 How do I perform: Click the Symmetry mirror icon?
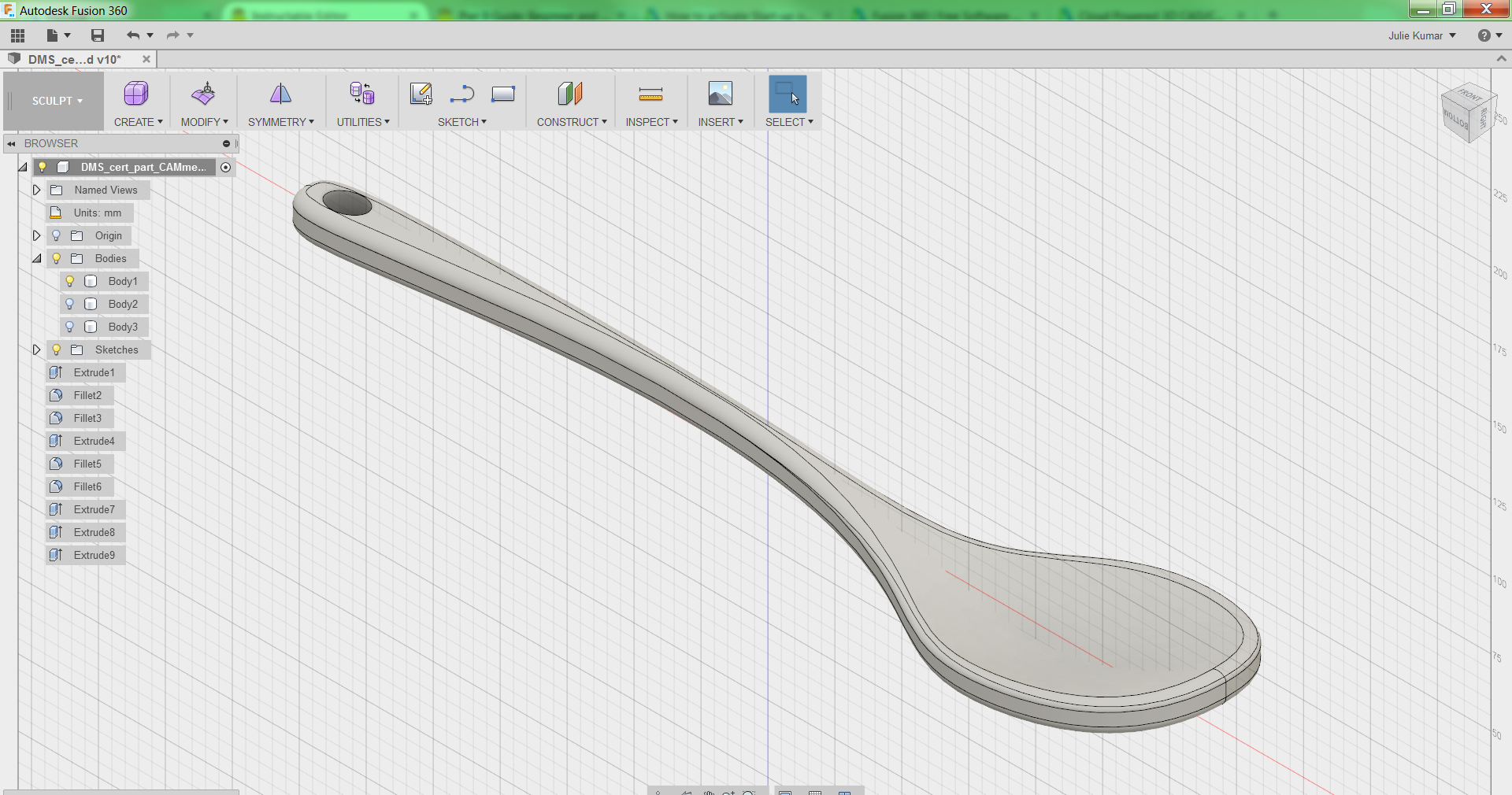(x=280, y=94)
